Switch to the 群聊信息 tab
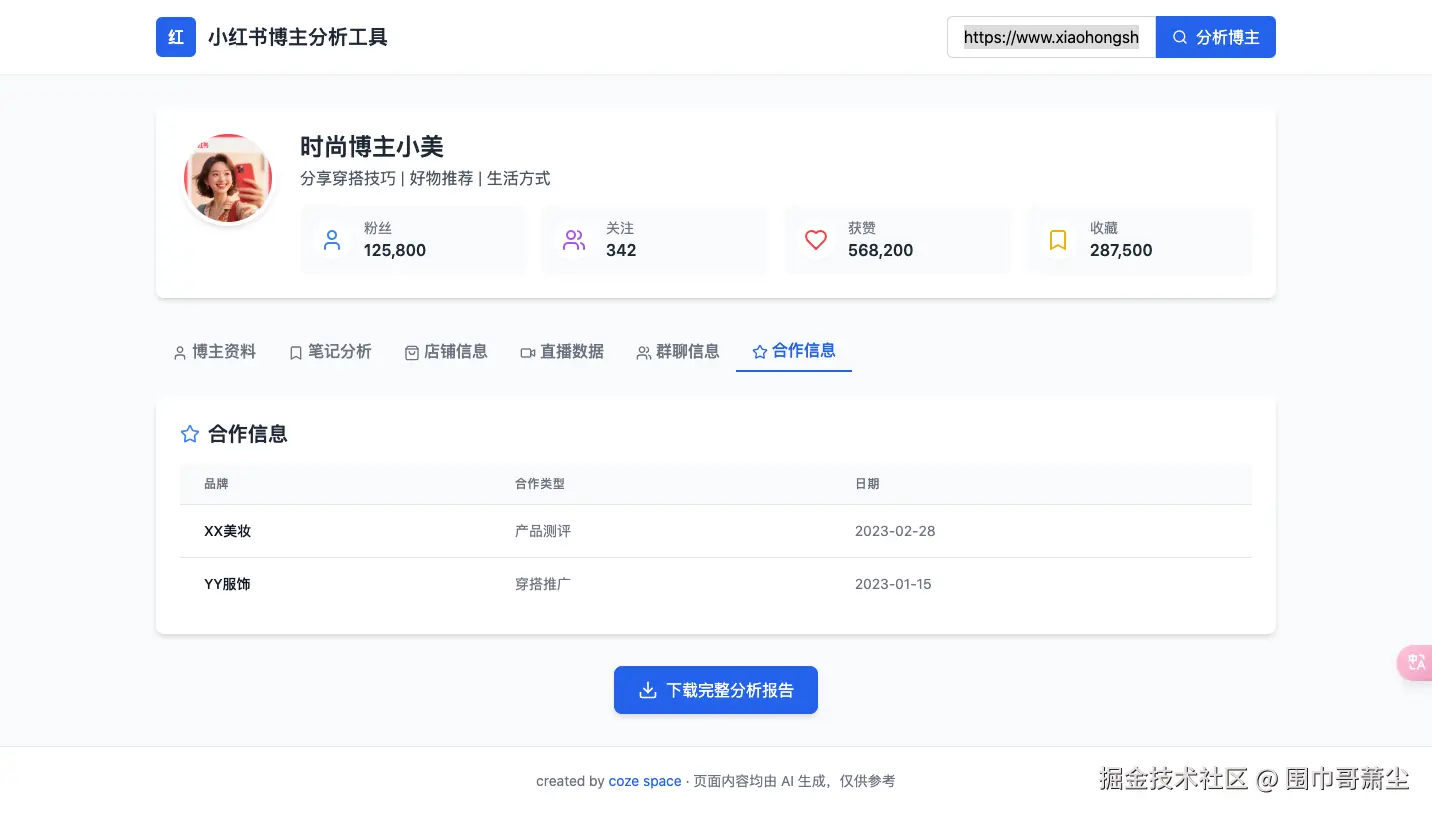This screenshot has height=815, width=1432. 677,351
